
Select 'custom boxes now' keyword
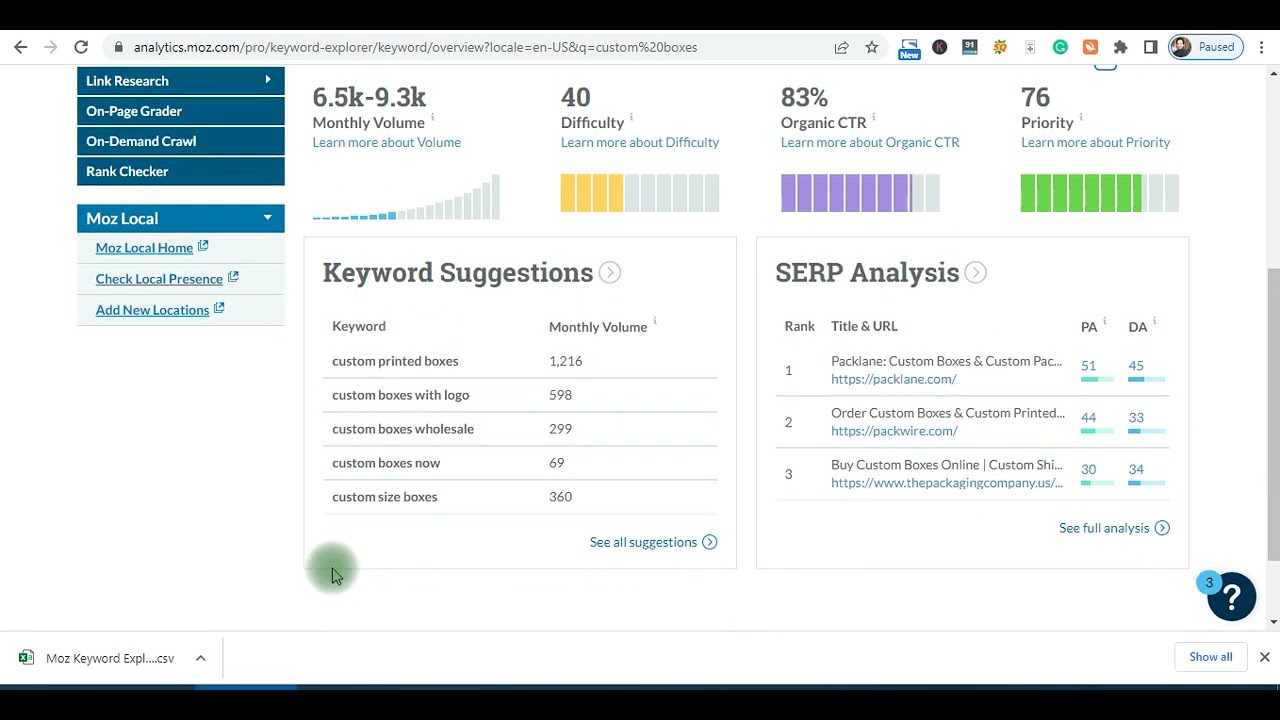tap(386, 463)
